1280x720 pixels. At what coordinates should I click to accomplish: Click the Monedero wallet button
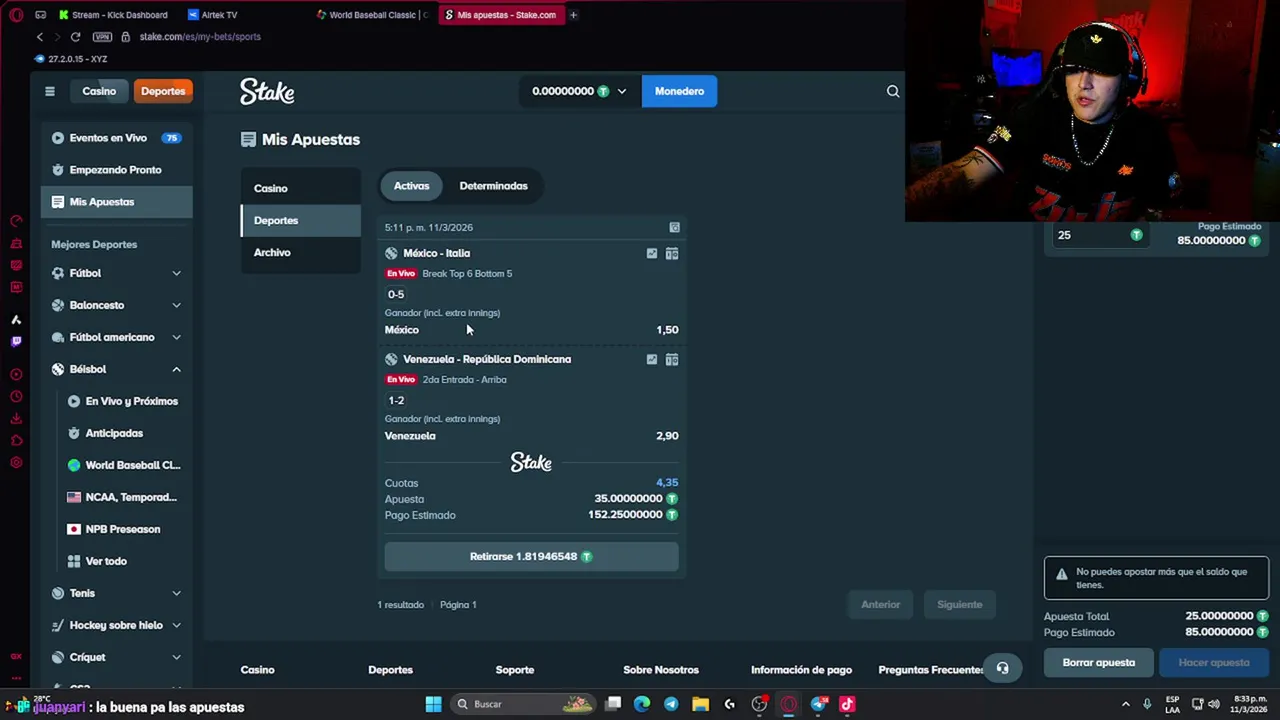point(679,91)
